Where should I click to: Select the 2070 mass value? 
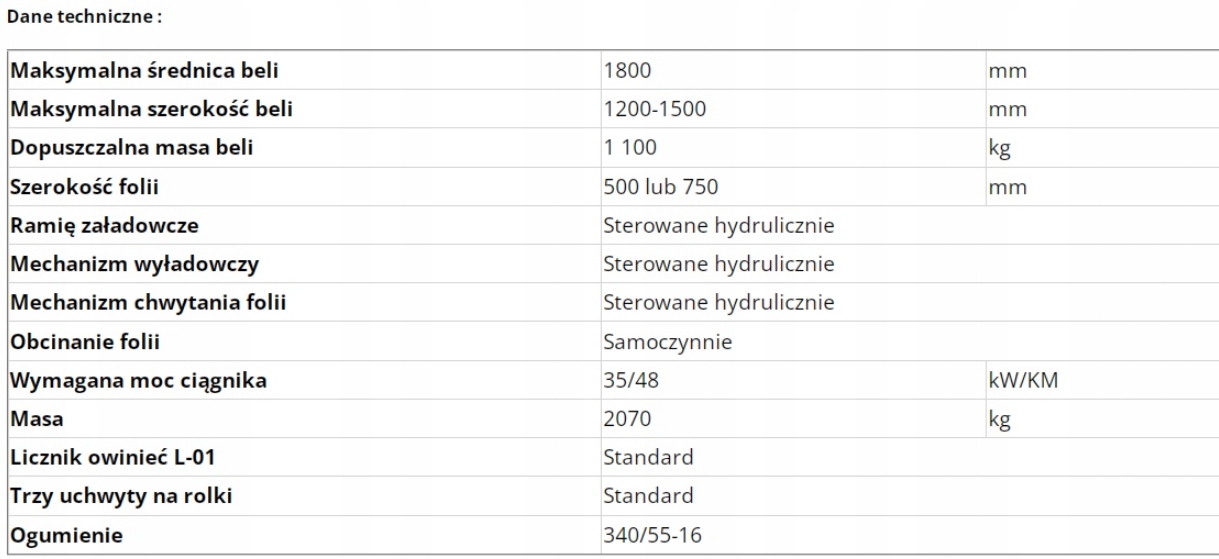point(629,419)
